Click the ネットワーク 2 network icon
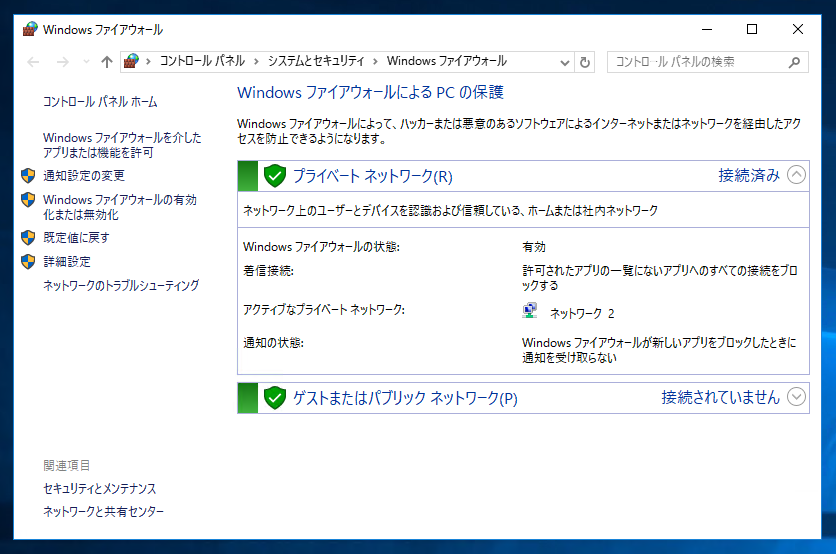This screenshot has height=554, width=836. click(x=529, y=310)
